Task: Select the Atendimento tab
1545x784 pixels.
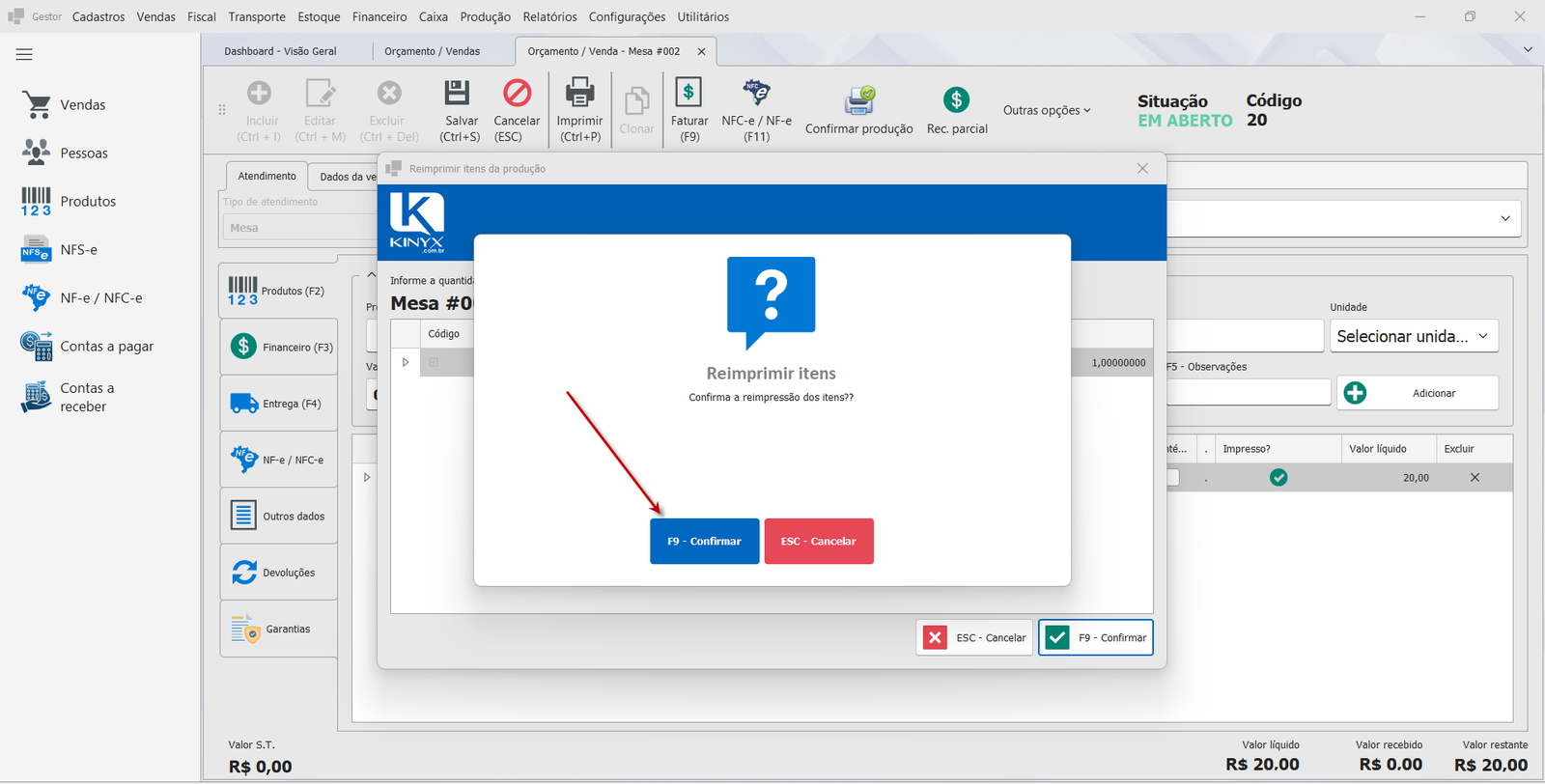Action: pyautogui.click(x=267, y=176)
